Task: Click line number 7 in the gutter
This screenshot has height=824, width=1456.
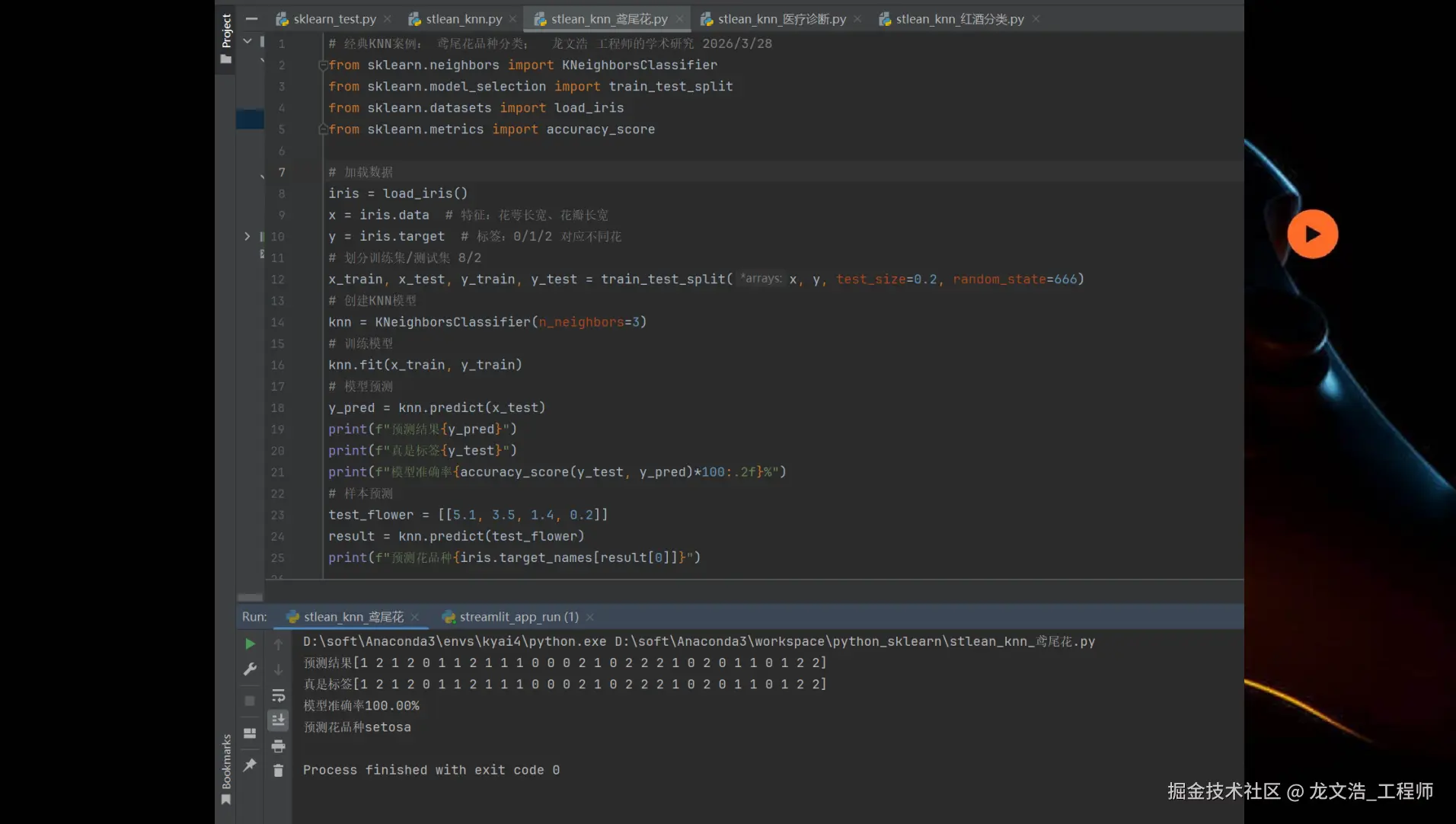Action: point(281,172)
